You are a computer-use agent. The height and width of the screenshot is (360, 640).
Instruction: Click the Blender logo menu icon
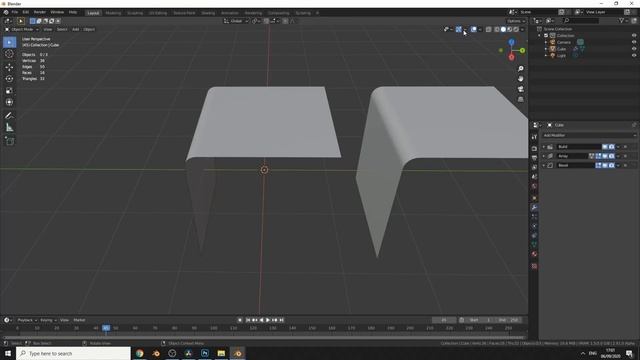6,12
